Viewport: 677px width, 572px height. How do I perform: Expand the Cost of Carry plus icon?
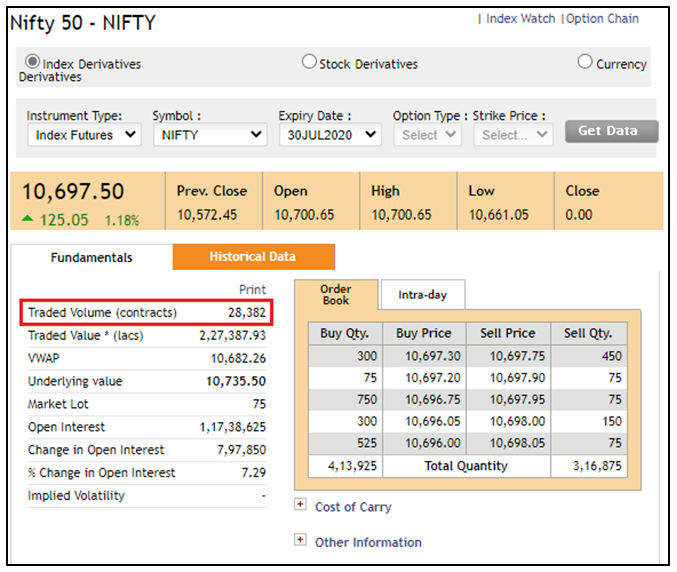(300, 504)
